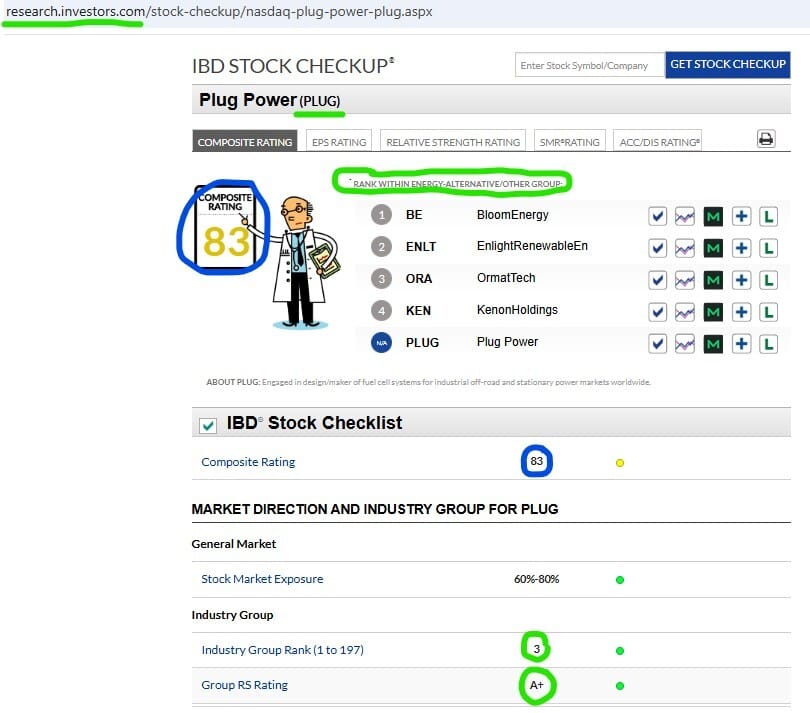810x713 pixels.
Task: Add ORA using the plus icon
Action: point(741,281)
